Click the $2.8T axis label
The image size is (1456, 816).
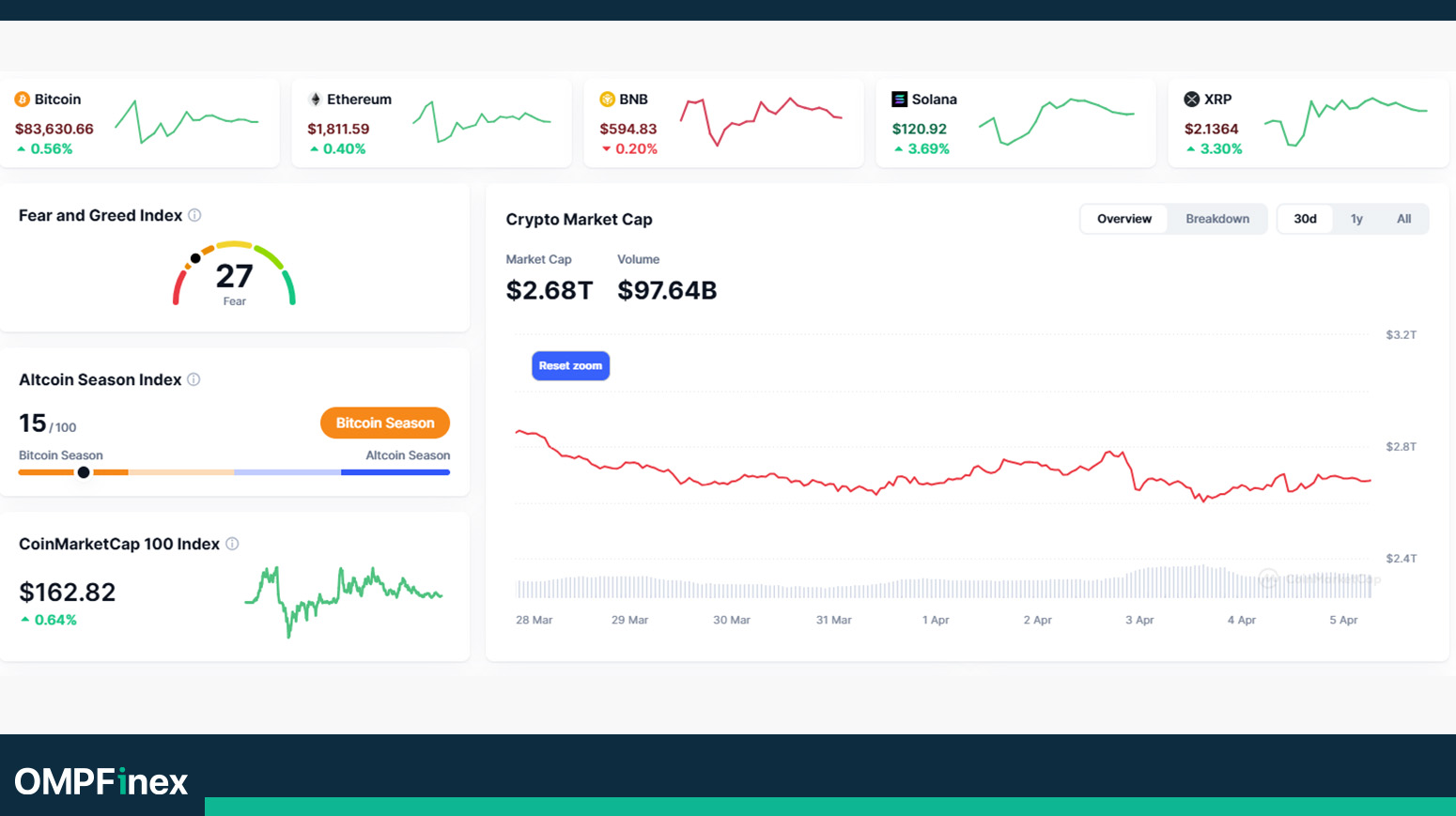1401,446
